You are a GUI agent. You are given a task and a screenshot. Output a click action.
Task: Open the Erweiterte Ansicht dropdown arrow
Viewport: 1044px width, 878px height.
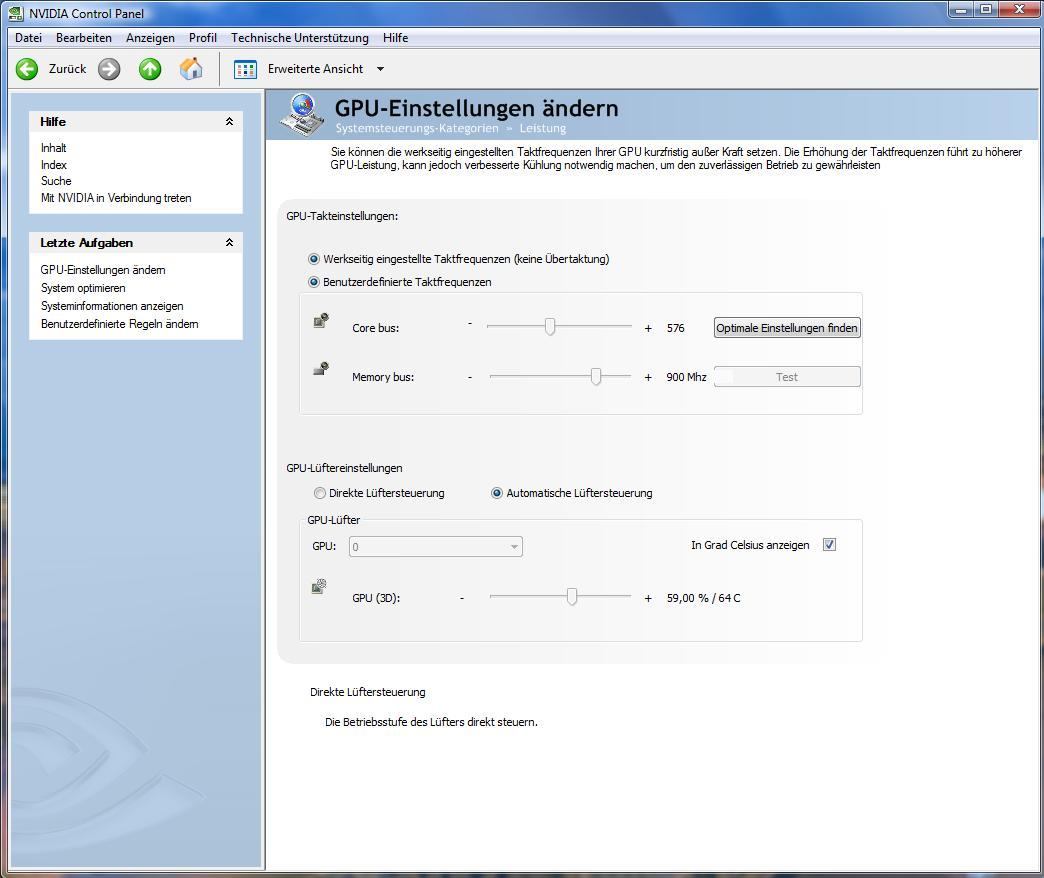pyautogui.click(x=380, y=69)
